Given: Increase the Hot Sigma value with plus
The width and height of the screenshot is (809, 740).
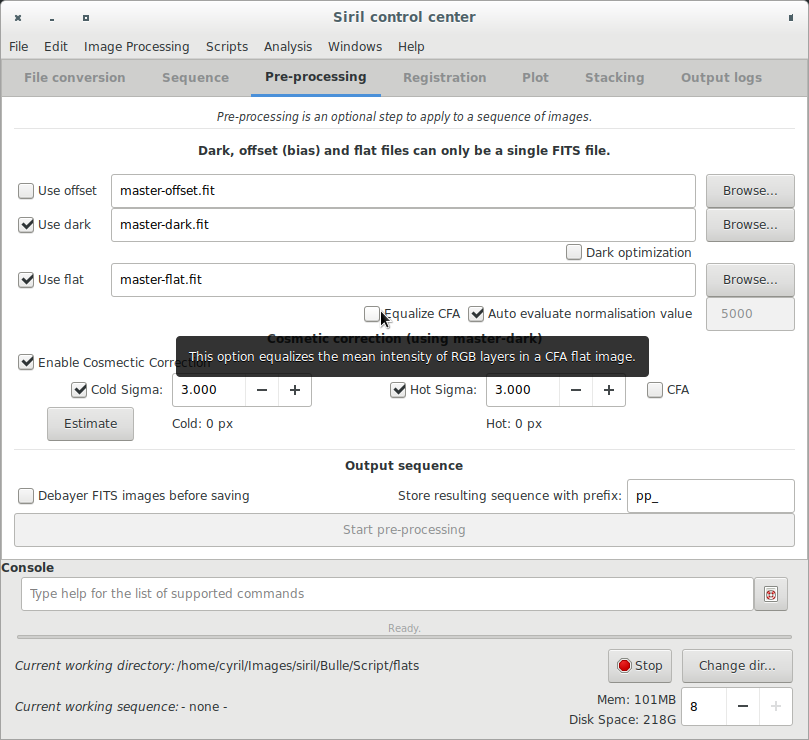Looking at the screenshot, I should pos(608,390).
